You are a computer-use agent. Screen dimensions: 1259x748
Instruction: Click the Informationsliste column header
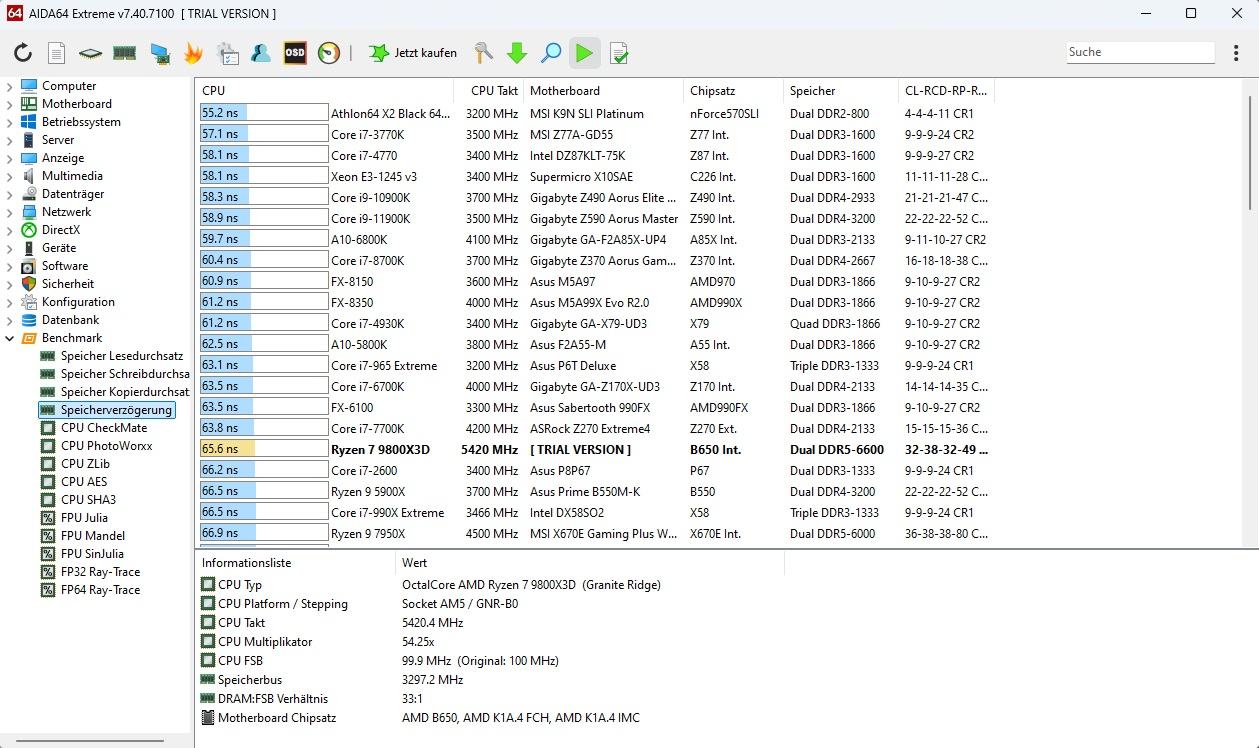tap(294, 563)
